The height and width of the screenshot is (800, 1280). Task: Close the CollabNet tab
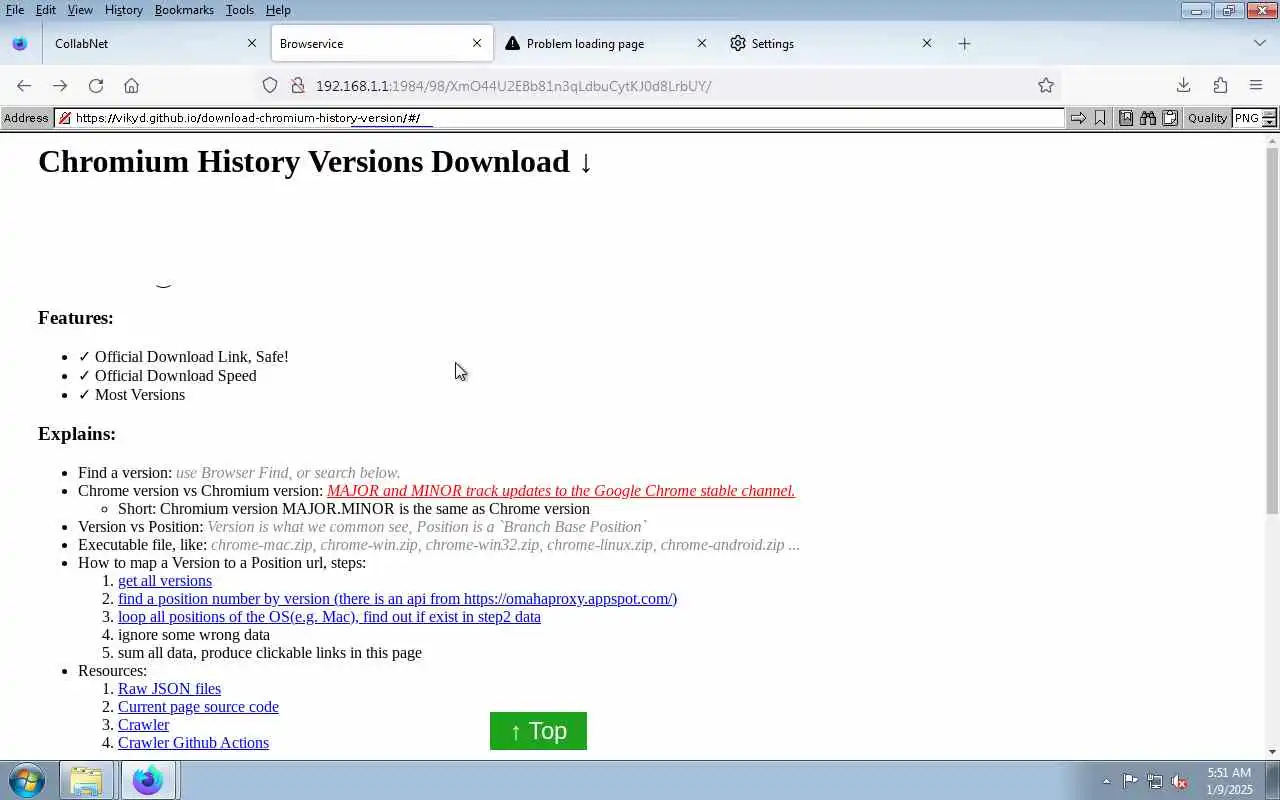tap(252, 44)
